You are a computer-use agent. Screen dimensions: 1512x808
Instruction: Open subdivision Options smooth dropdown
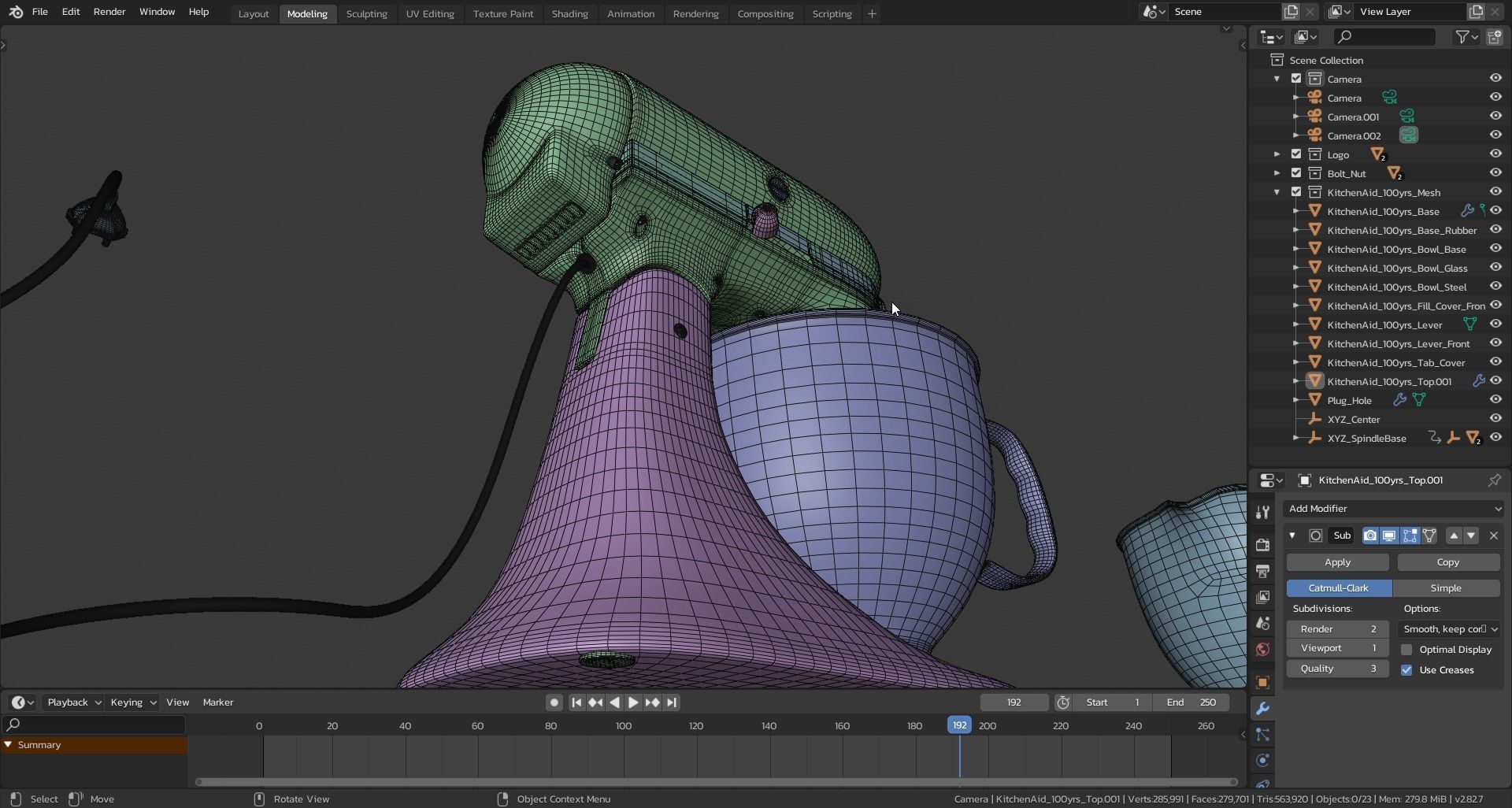[1449, 629]
